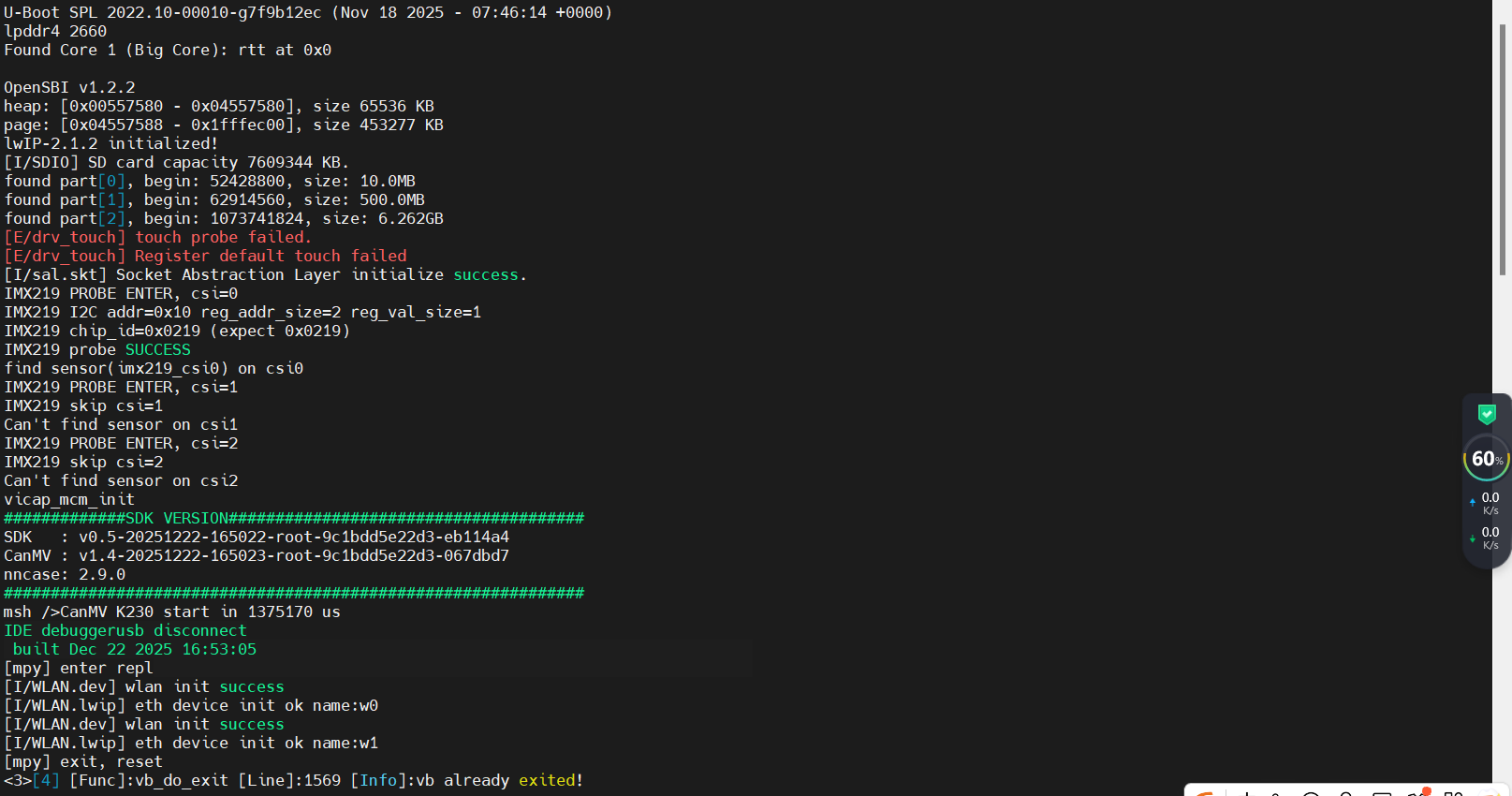Open the 60% memory usage gauge
The width and height of the screenshot is (1512, 796).
[x=1487, y=459]
